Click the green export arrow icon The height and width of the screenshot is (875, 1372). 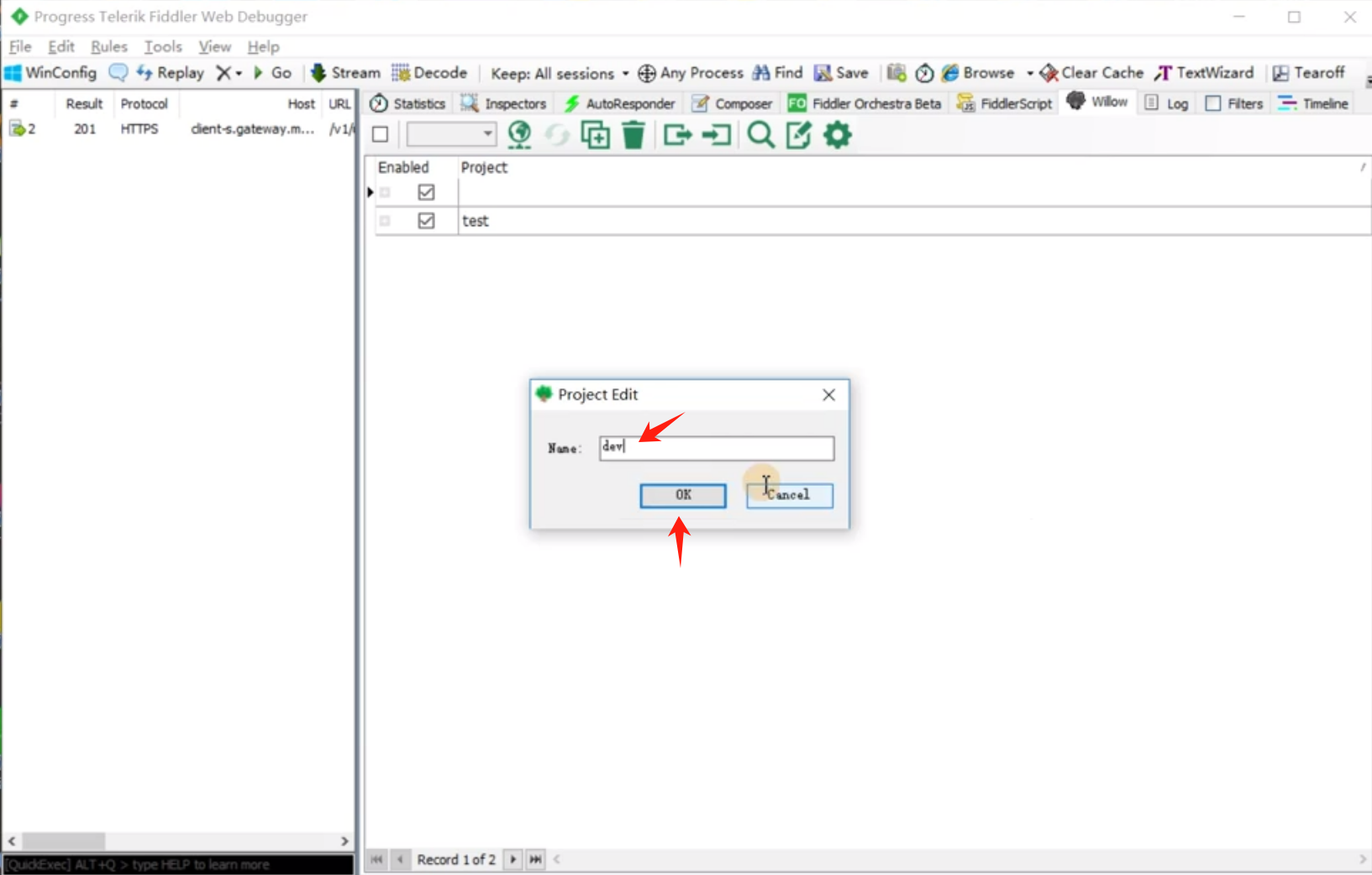677,134
